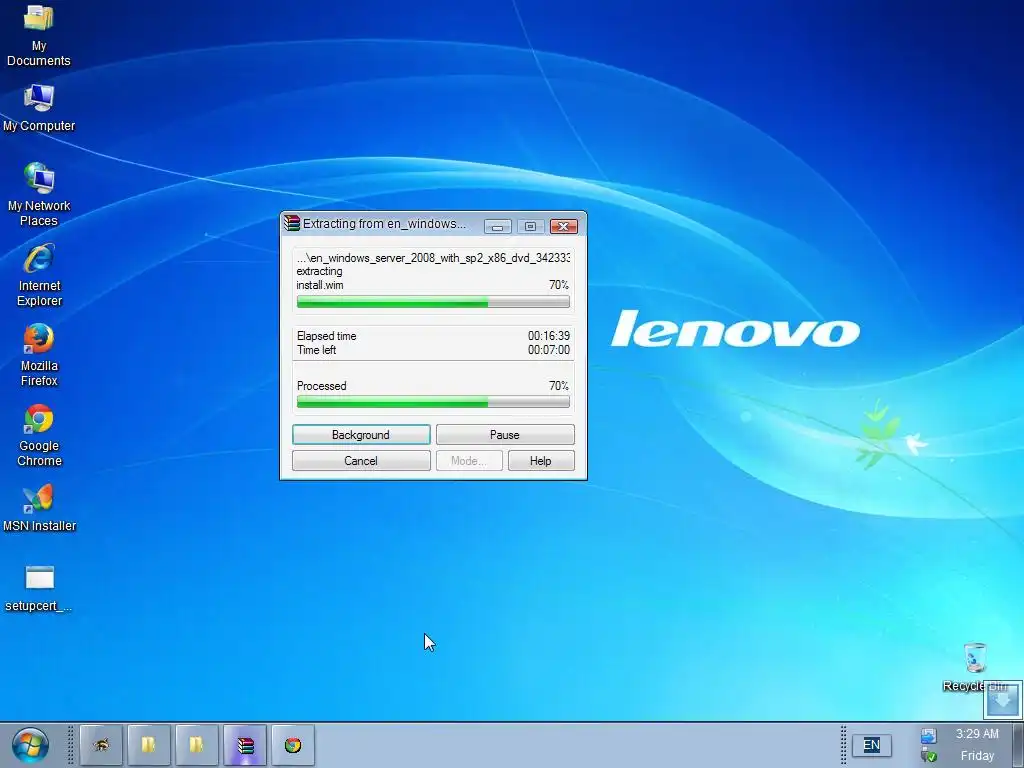Switch to the second folder taskbar button
The height and width of the screenshot is (768, 1024).
click(x=196, y=744)
